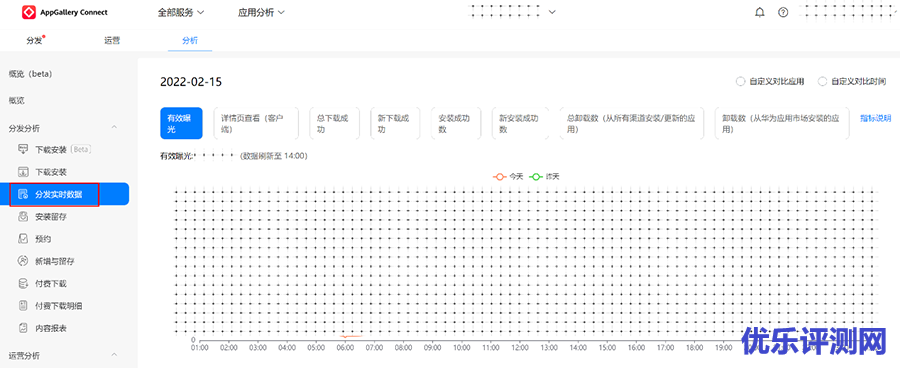Open the 内容报表 sidebar icon
This screenshot has height=368, width=900.
pyautogui.click(x=23, y=328)
